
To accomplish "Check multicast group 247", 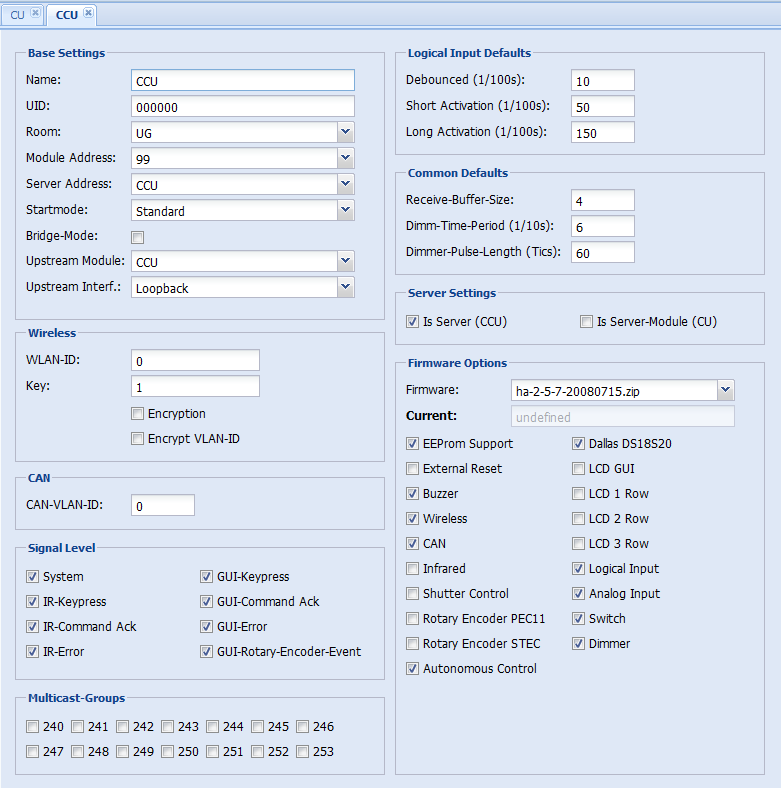I will point(33,752).
